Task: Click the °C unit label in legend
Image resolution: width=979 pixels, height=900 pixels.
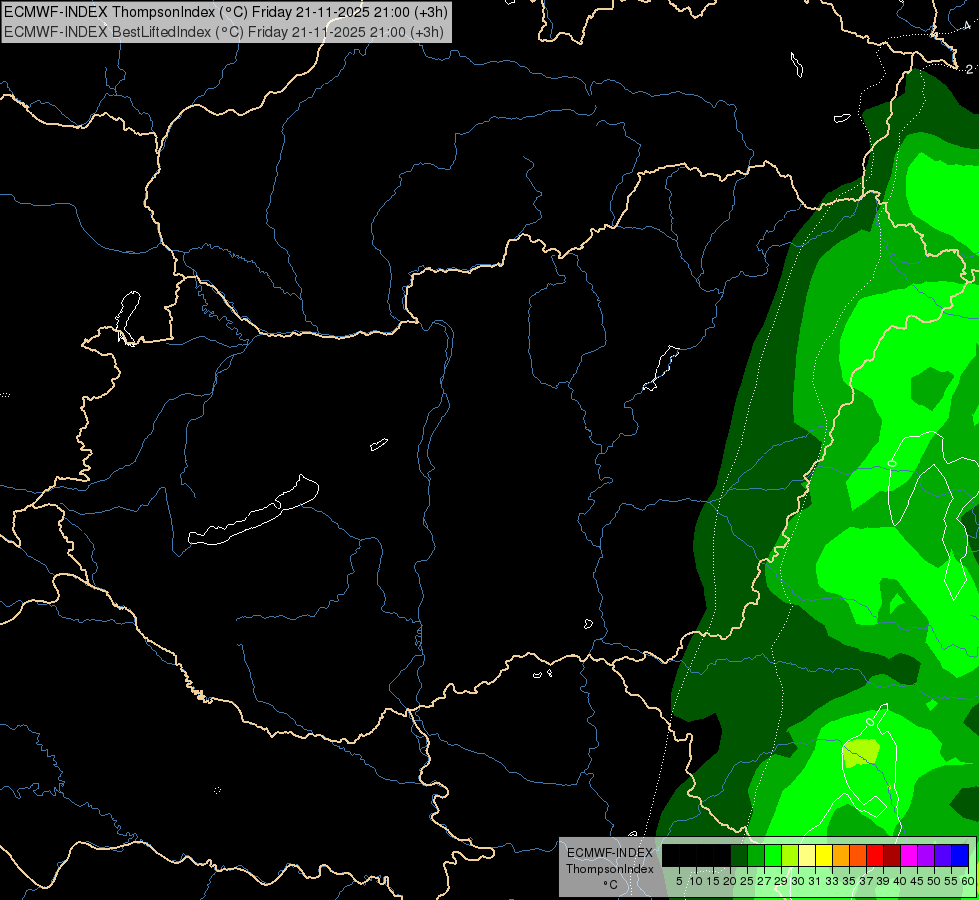Action: tap(611, 885)
